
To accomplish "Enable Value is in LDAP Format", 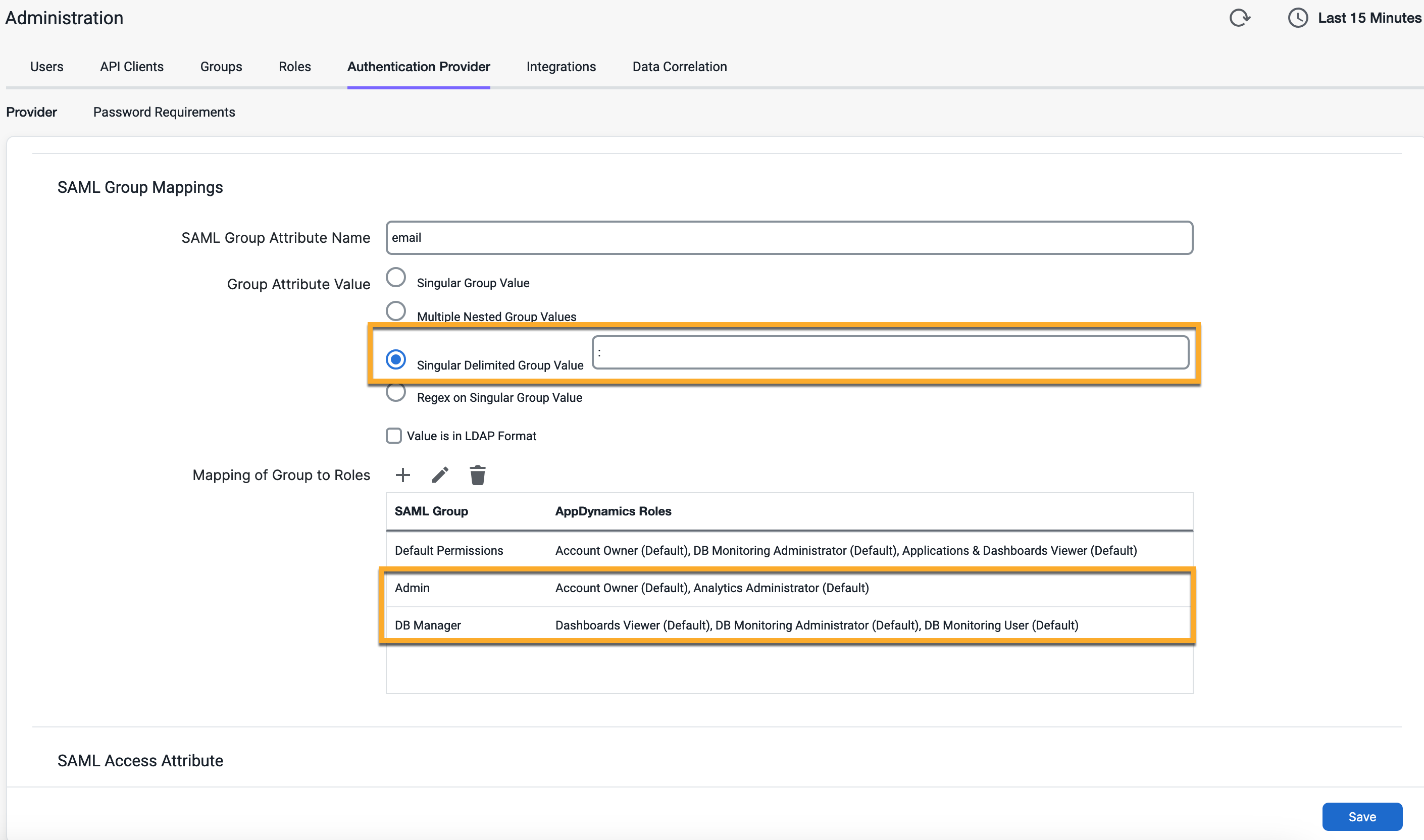I will click(x=393, y=436).
